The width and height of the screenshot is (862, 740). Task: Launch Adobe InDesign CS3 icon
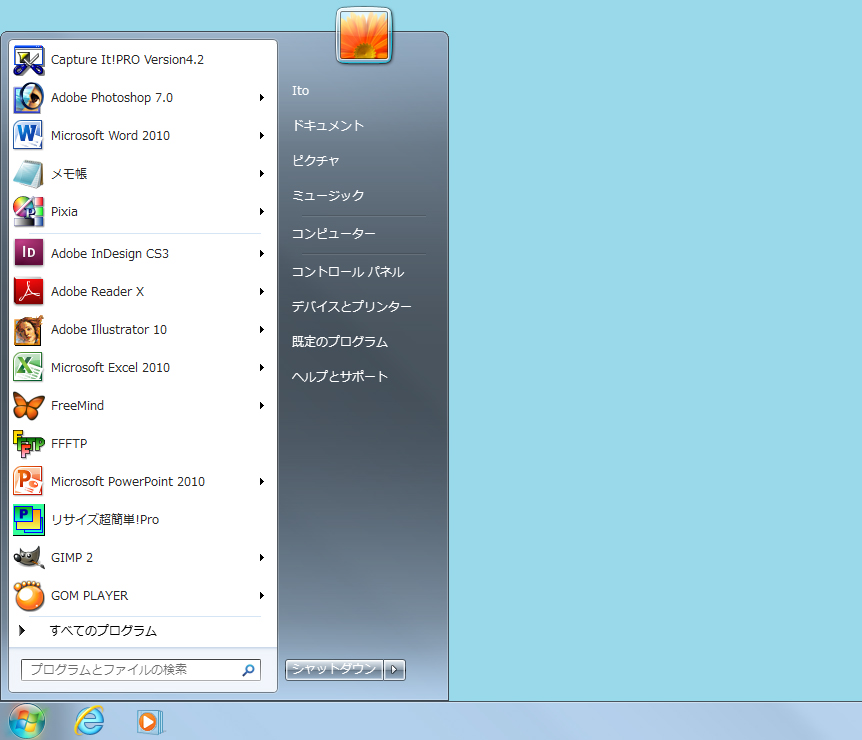pos(29,253)
